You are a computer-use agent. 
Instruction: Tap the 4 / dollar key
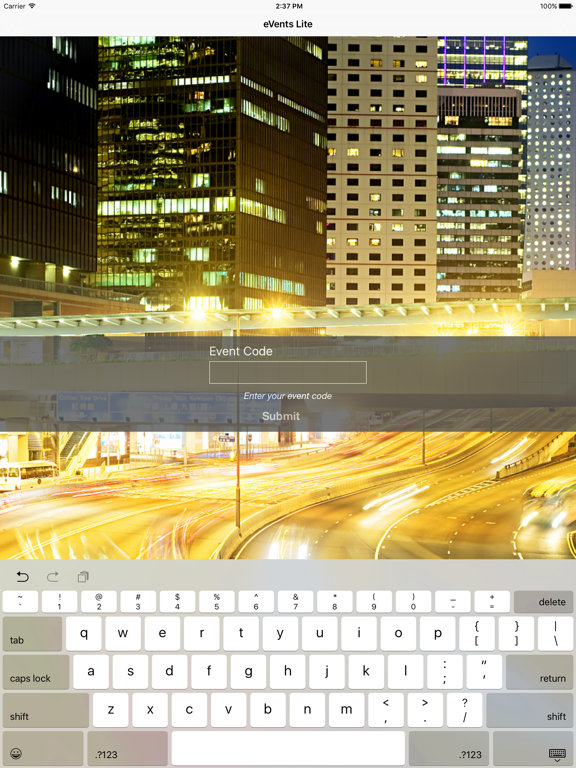[x=177, y=601]
